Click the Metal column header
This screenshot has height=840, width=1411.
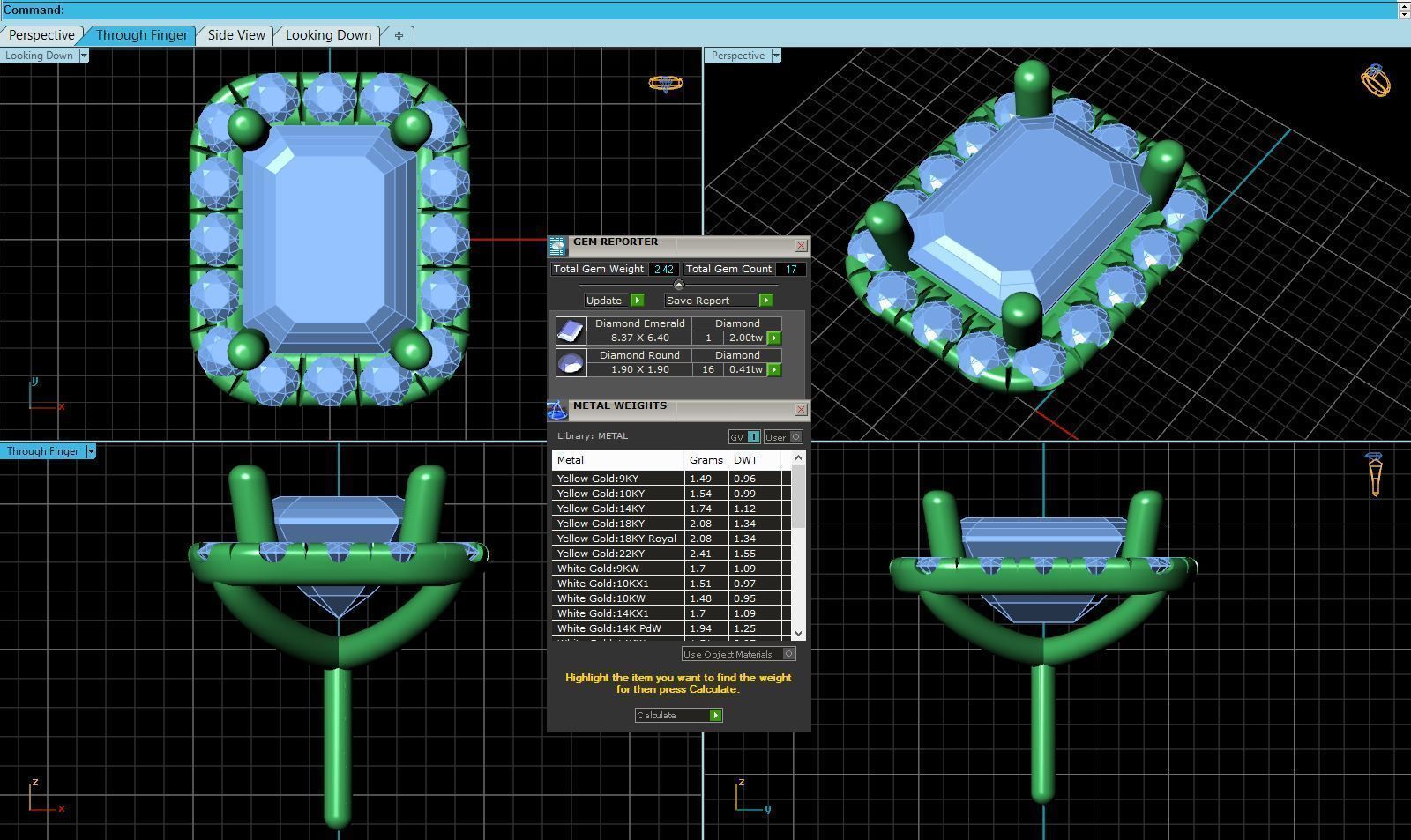tap(618, 460)
